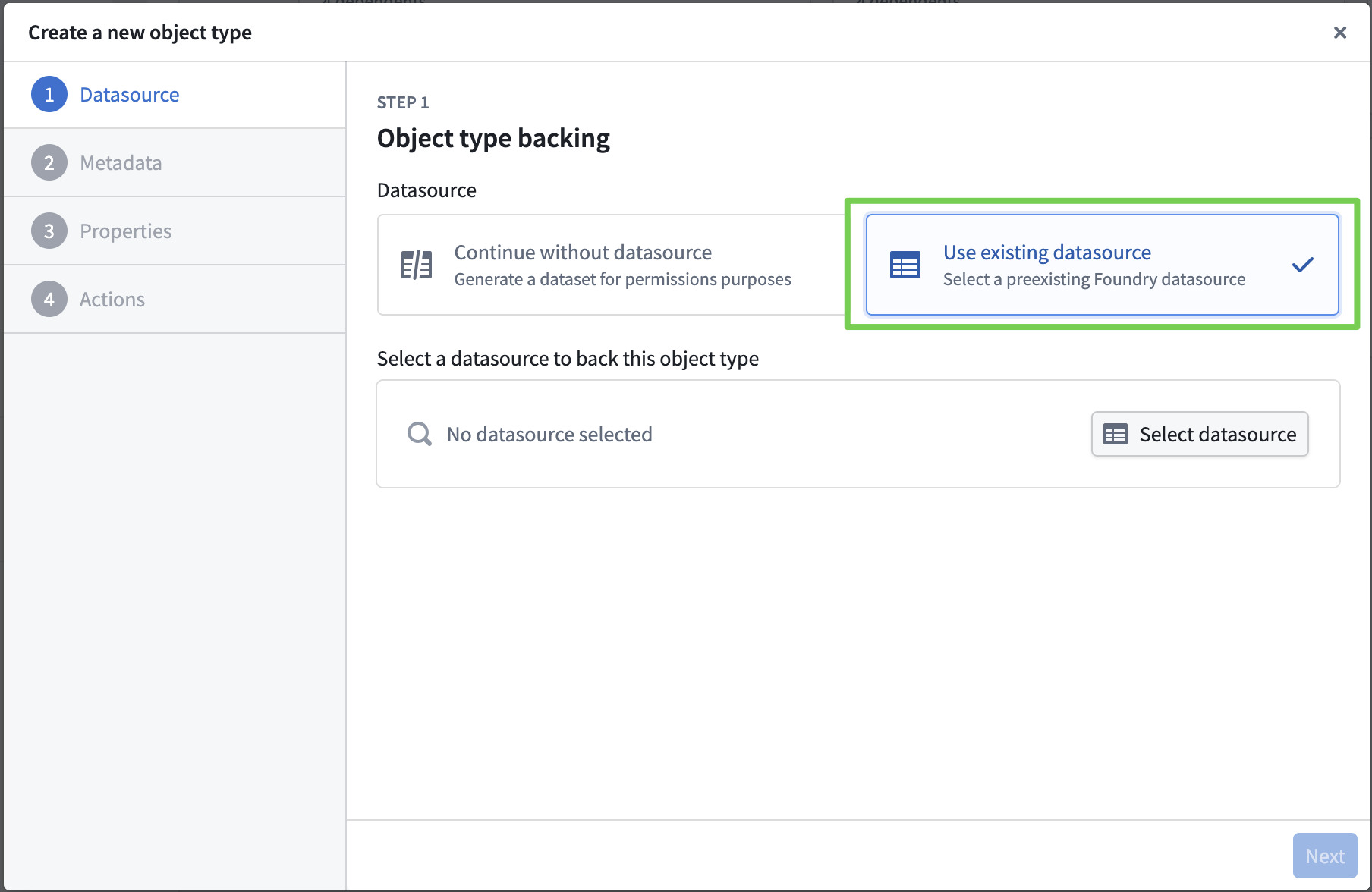Jump to the Actions step
Screen dimensions: 1372x892
point(112,300)
